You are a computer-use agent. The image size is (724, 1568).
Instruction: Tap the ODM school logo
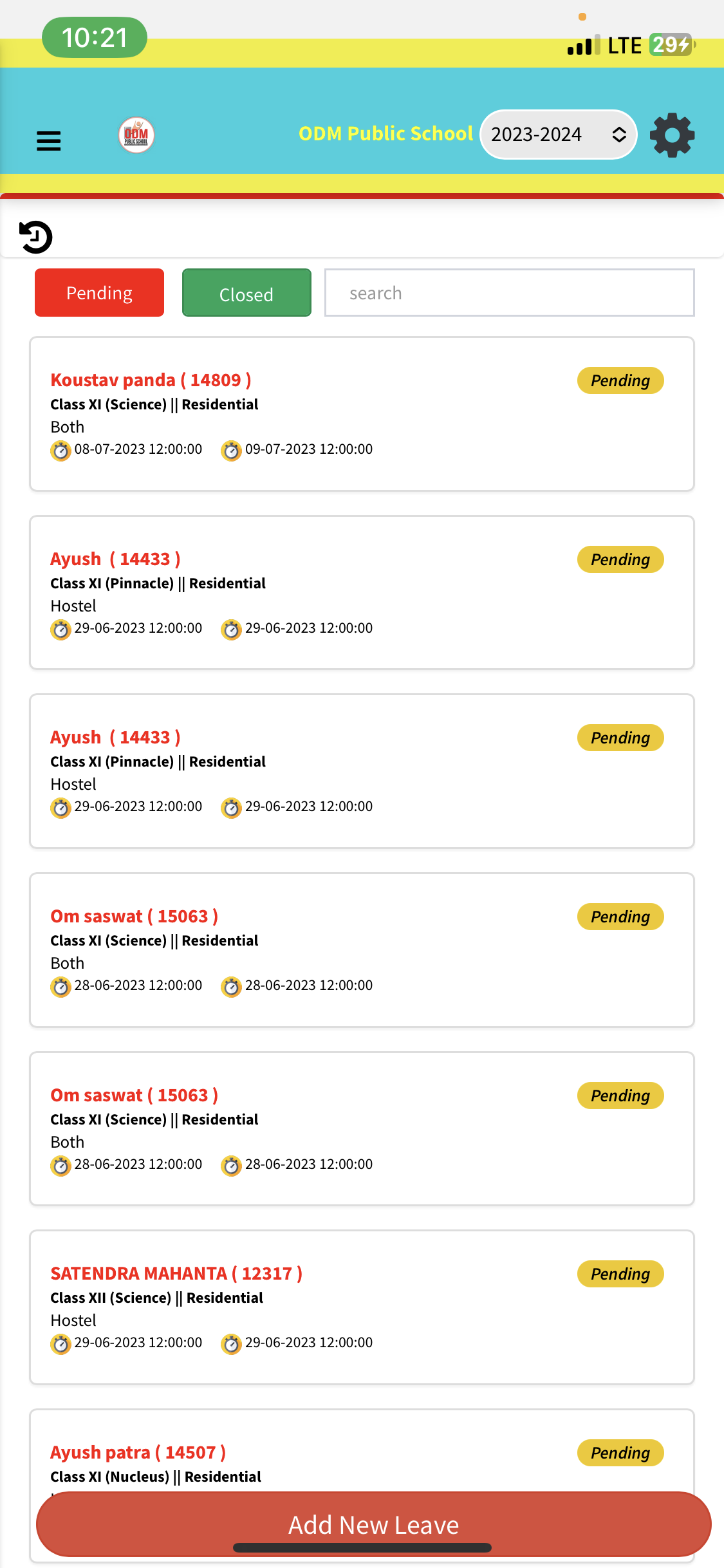136,135
